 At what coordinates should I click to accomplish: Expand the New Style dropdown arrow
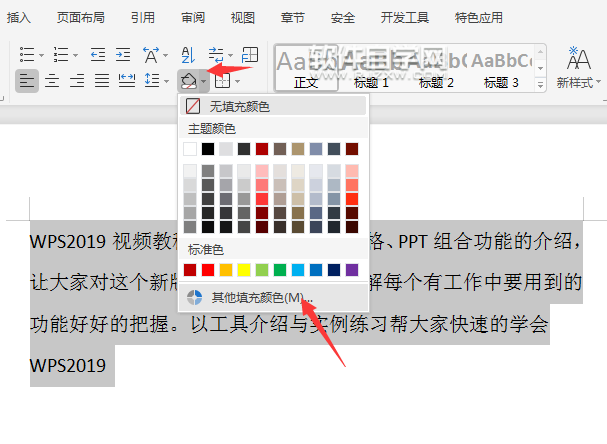pos(598,82)
